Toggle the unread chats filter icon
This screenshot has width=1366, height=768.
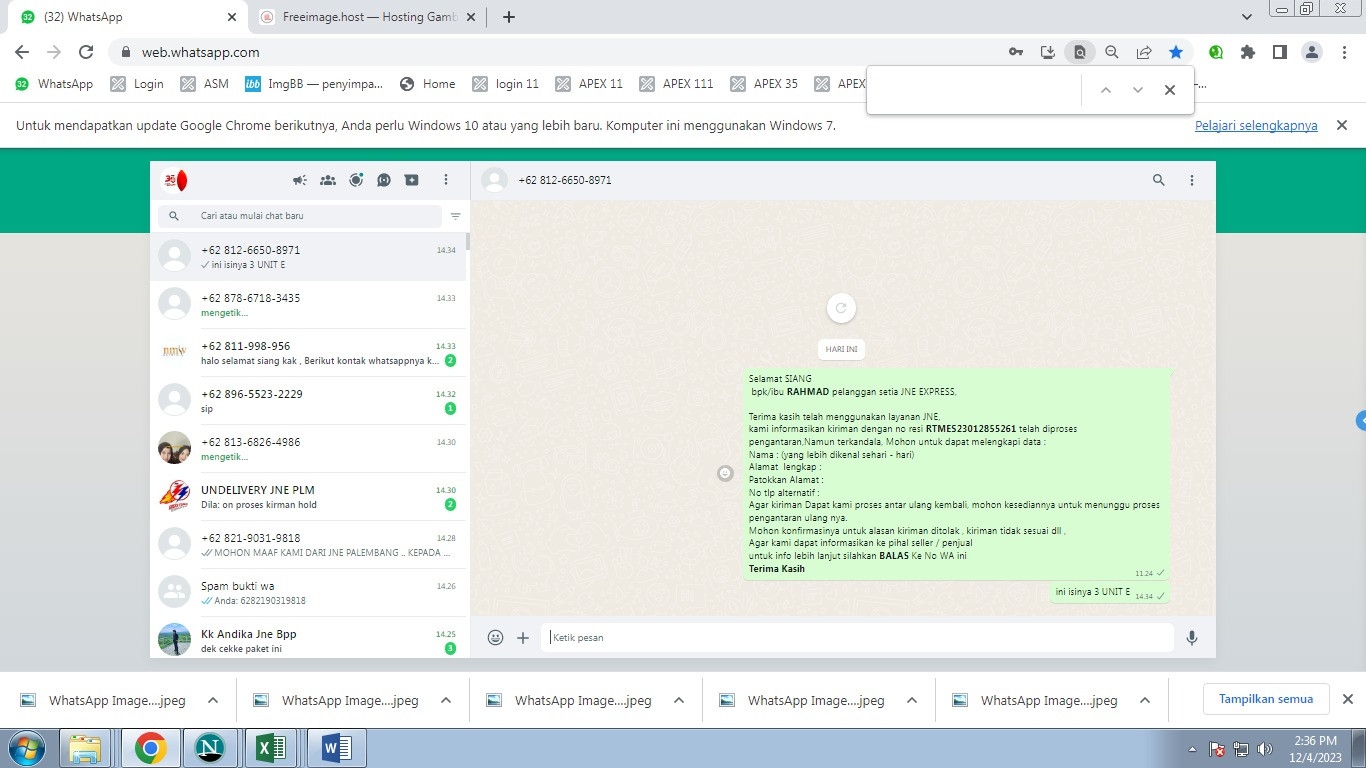456,216
